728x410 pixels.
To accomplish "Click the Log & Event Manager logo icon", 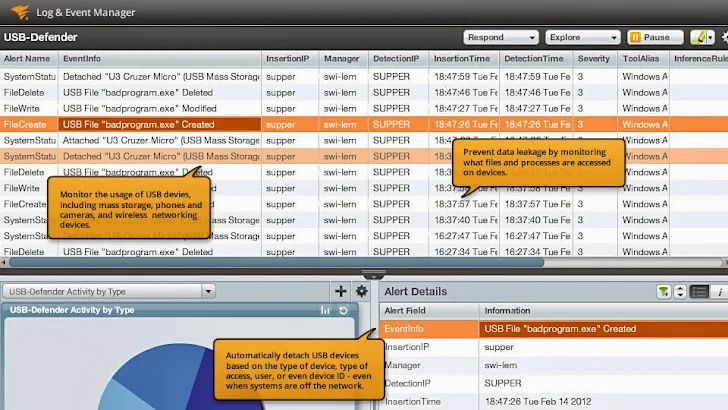I will [20, 12].
